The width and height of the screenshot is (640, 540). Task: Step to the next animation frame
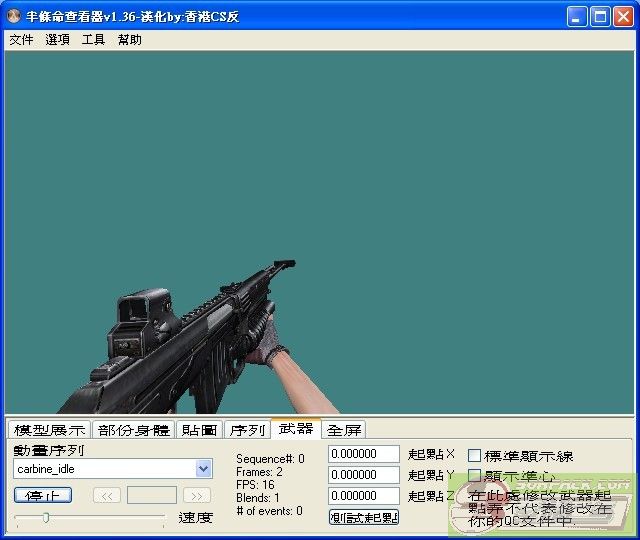tap(197, 495)
